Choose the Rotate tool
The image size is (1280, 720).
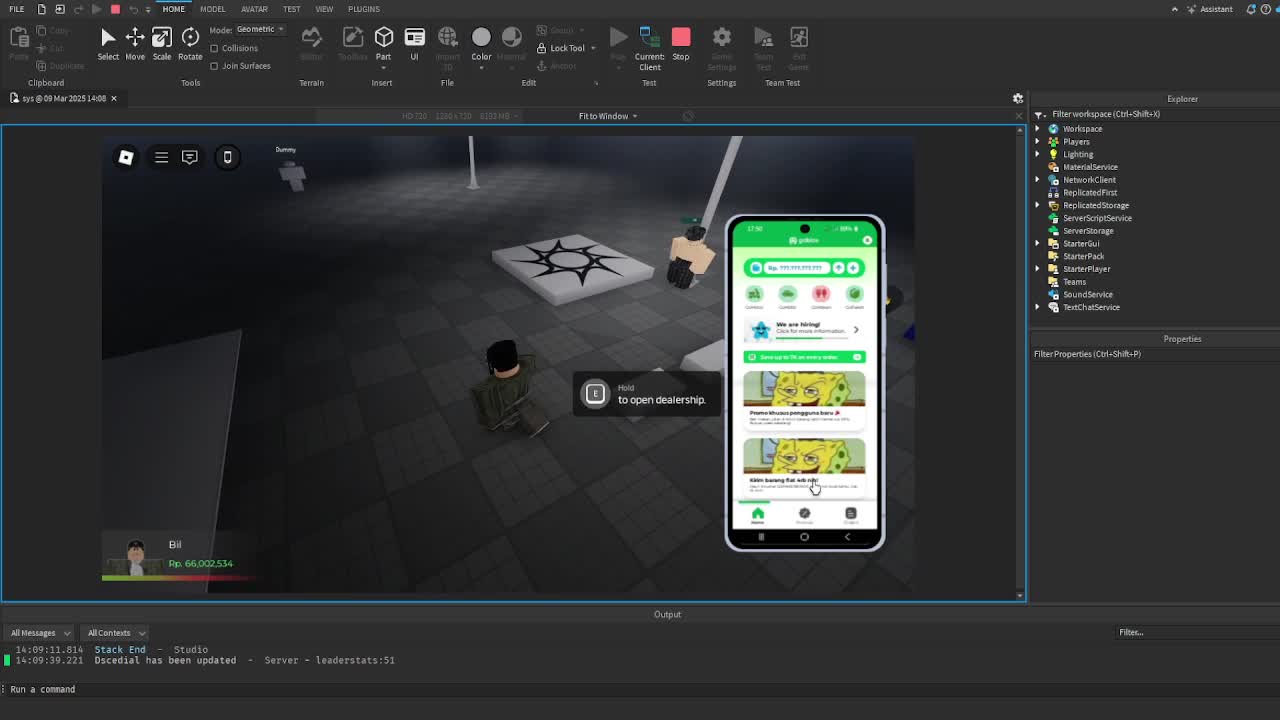pos(190,43)
